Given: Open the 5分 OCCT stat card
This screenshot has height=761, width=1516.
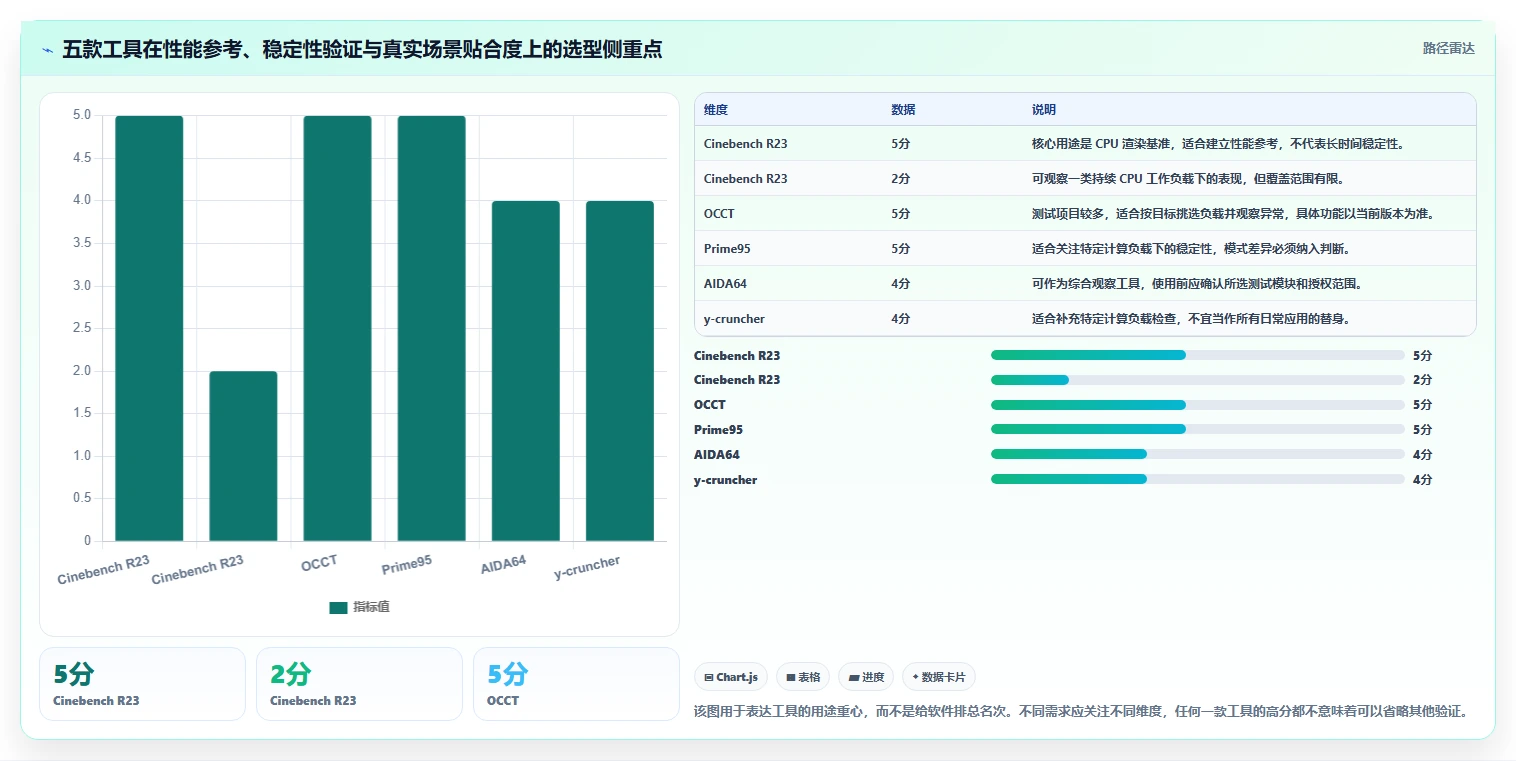Looking at the screenshot, I should pyautogui.click(x=576, y=684).
